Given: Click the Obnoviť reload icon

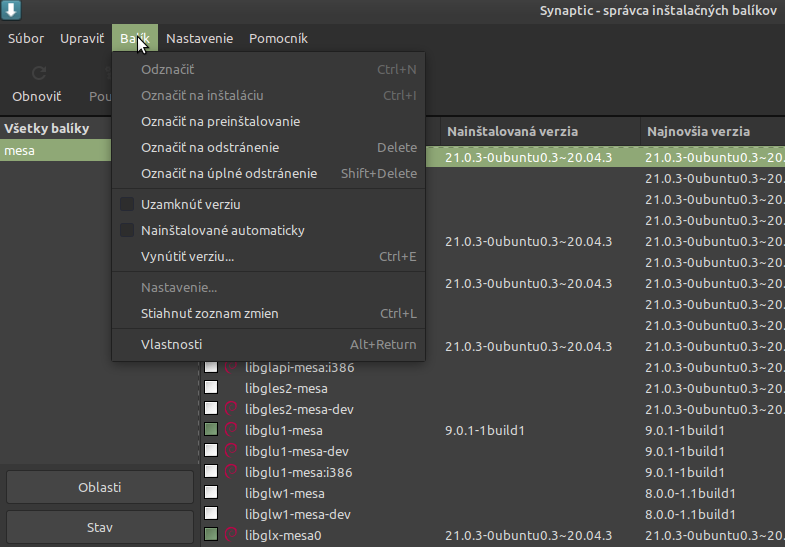Looking at the screenshot, I should pos(39,73).
